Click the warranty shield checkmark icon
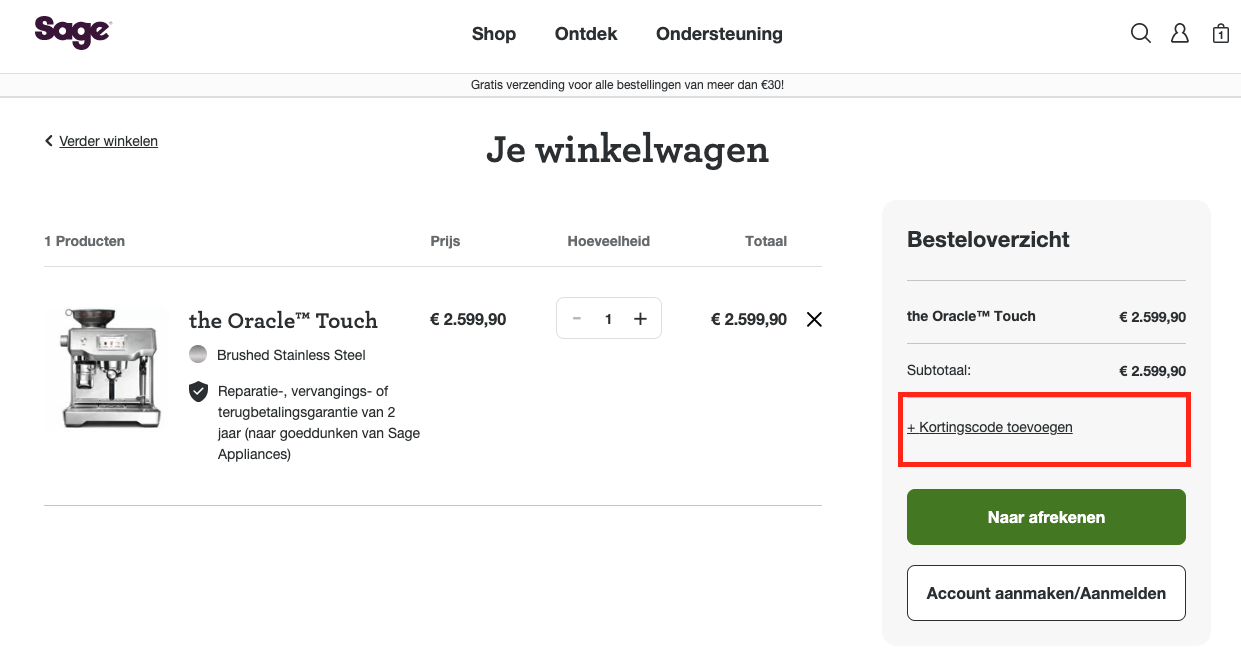The image size is (1241, 650). (x=198, y=391)
